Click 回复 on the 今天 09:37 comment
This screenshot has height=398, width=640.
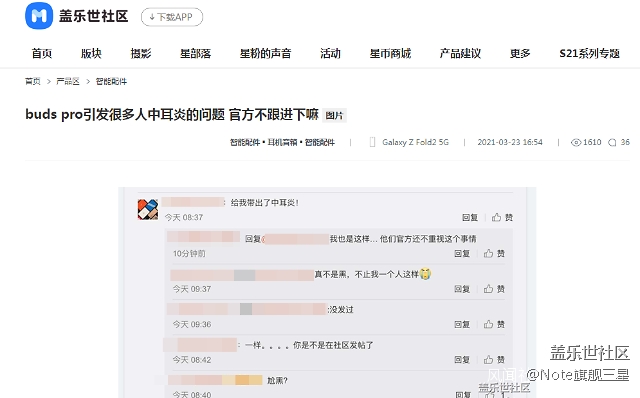(x=462, y=289)
